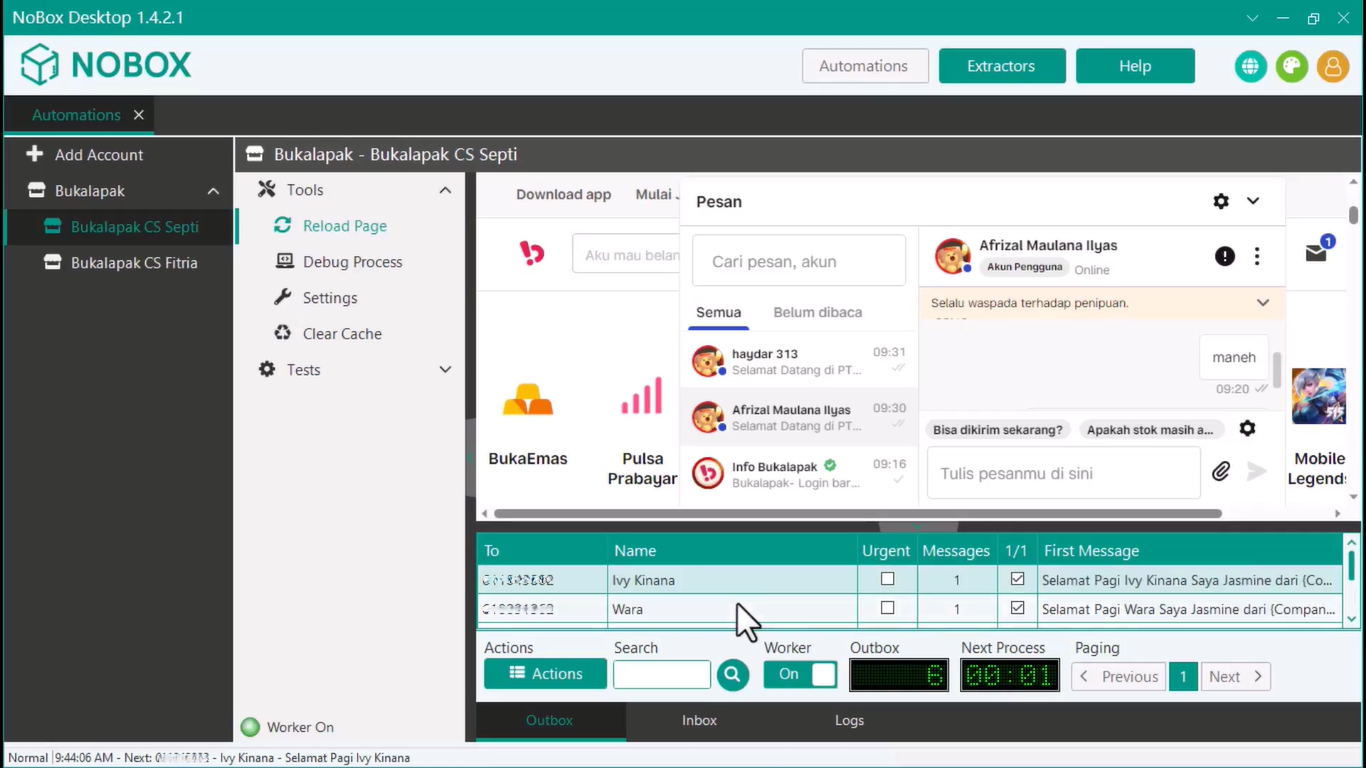
Task: Toggle the Worker On switch
Action: (800, 675)
